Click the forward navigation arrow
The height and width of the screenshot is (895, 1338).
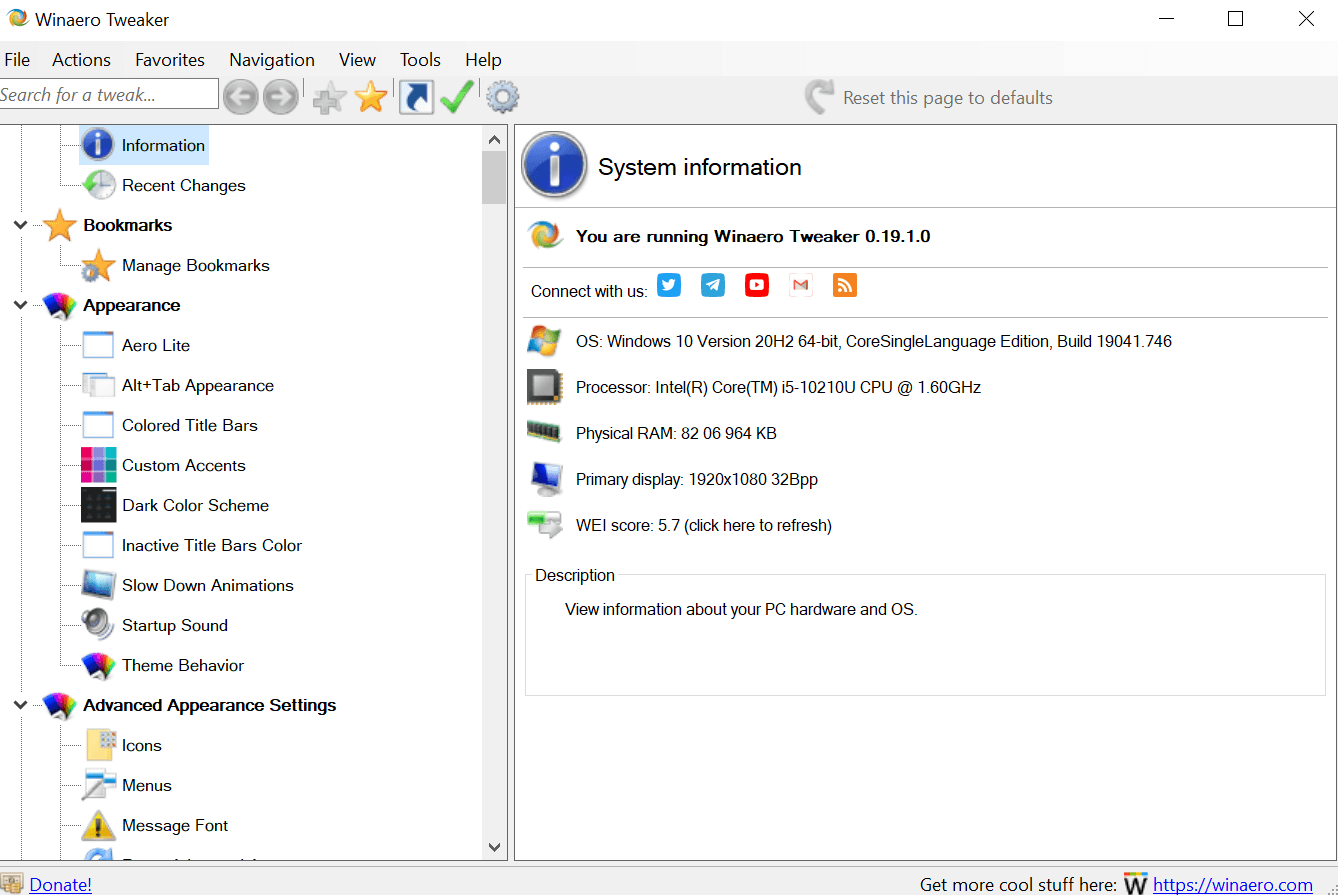tap(280, 96)
